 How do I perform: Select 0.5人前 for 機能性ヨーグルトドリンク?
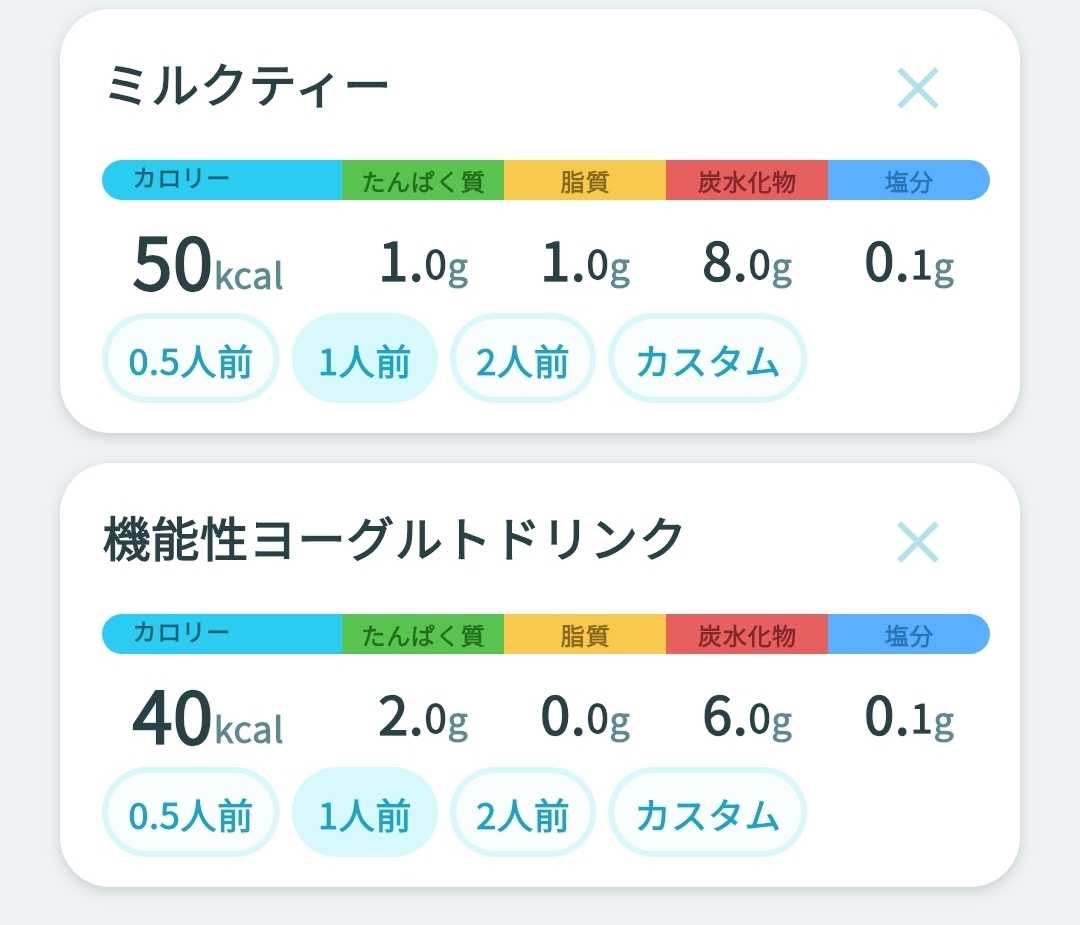[191, 813]
